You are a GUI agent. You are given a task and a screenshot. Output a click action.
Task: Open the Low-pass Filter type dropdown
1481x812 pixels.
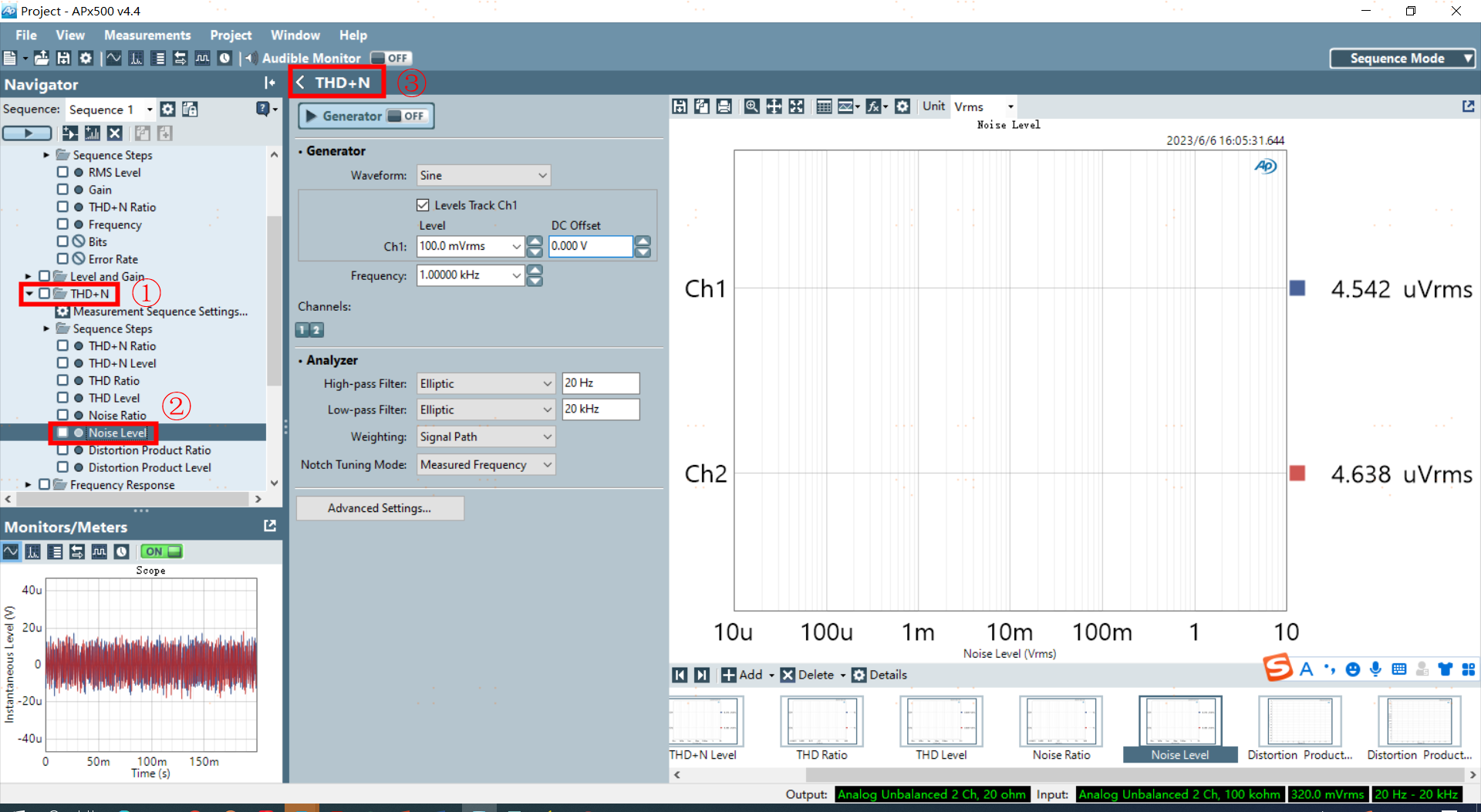486,409
